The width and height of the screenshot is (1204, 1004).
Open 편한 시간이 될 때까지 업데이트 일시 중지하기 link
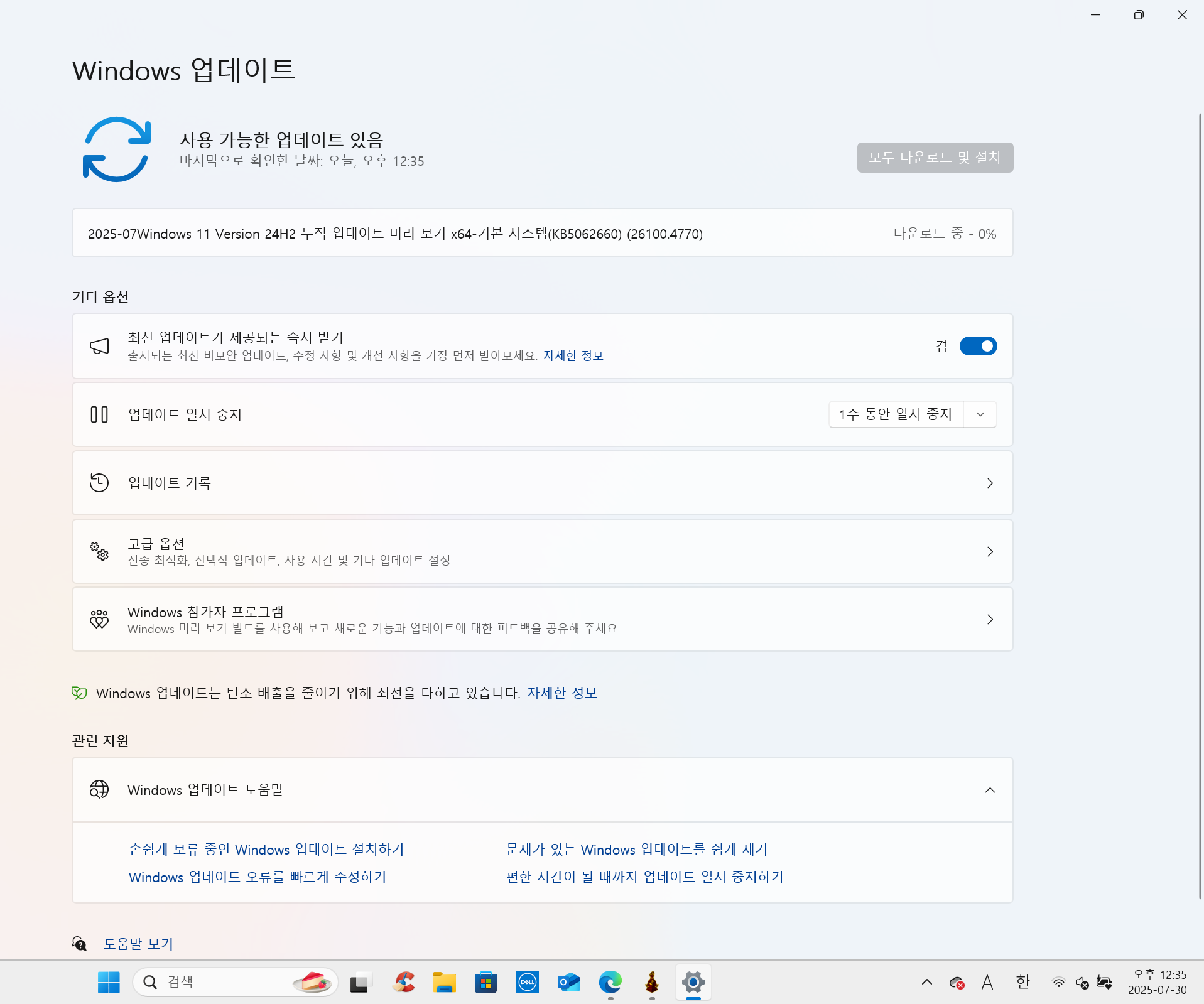tap(645, 877)
